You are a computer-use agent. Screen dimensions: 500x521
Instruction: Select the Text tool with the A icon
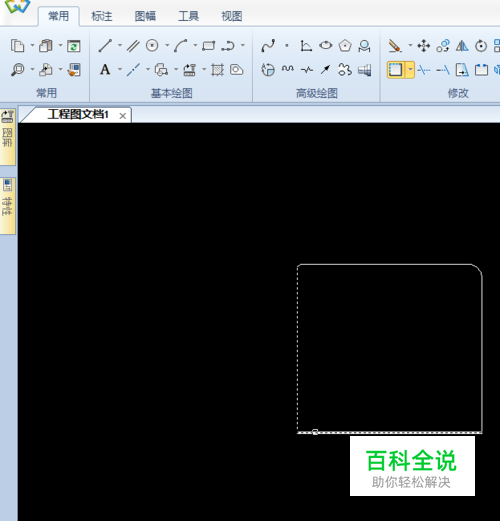coord(105,70)
